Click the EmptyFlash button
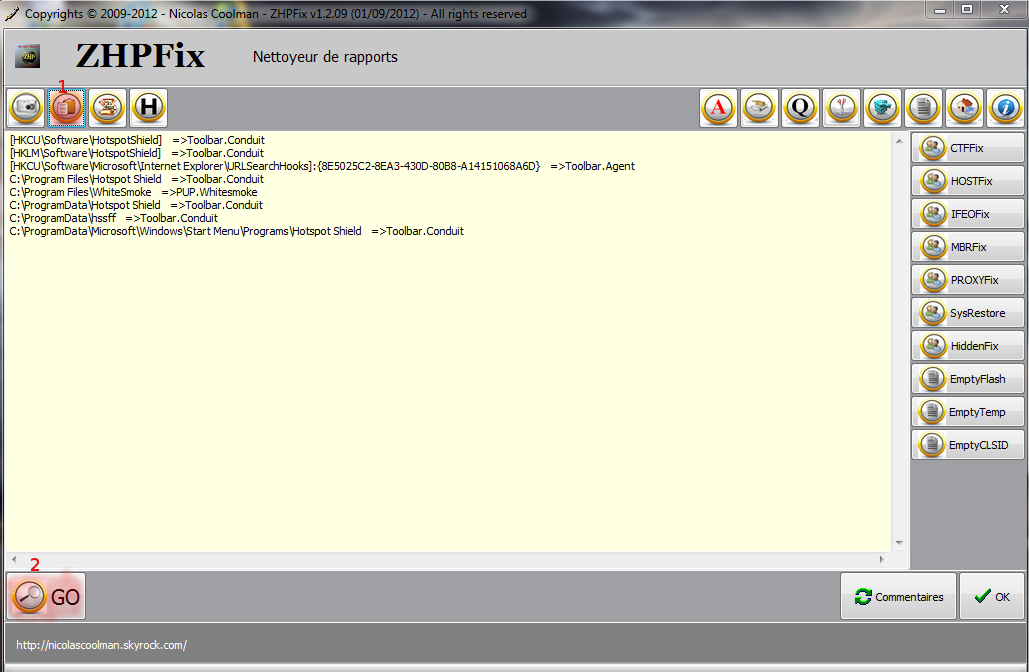1029x672 pixels. [967, 379]
